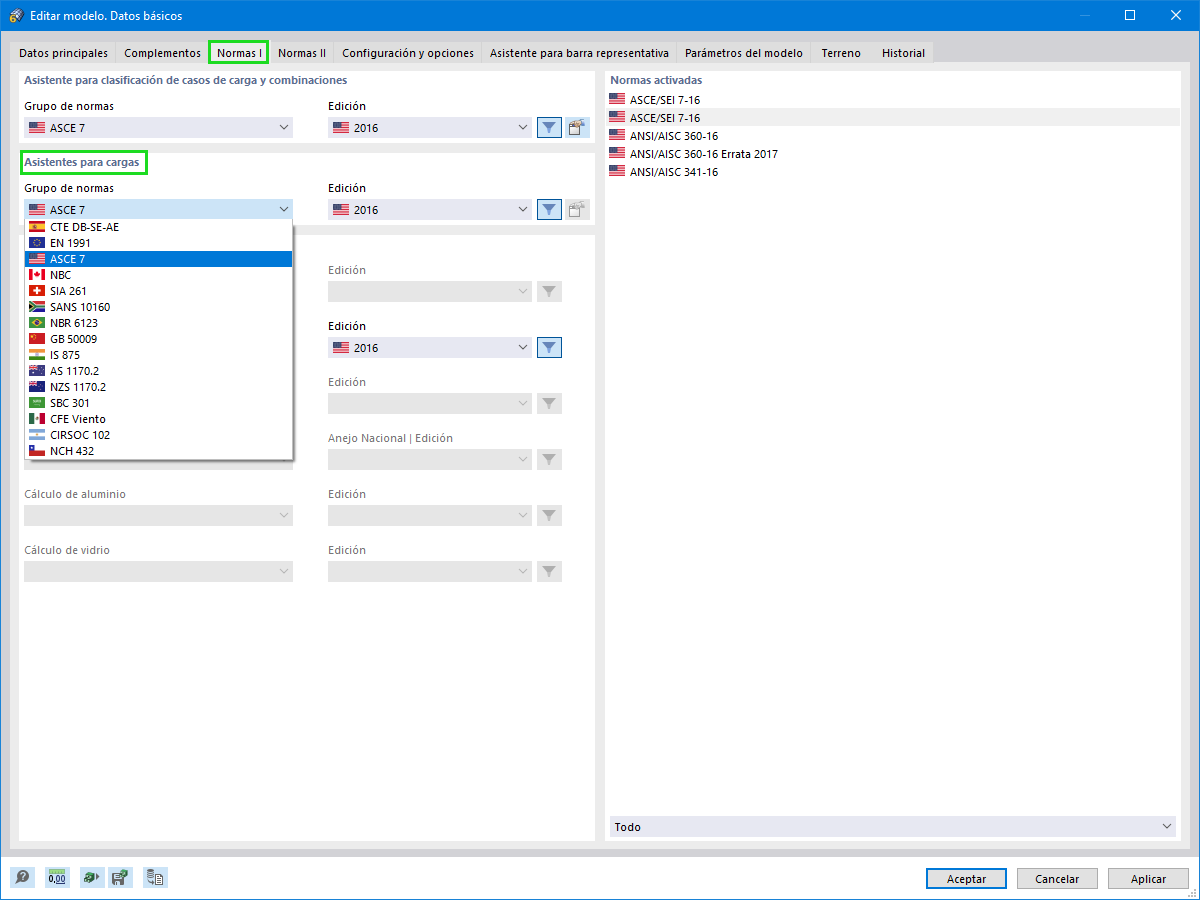Click the database-to-document icon at bottom
Image resolution: width=1200 pixels, height=900 pixels.
155,878
